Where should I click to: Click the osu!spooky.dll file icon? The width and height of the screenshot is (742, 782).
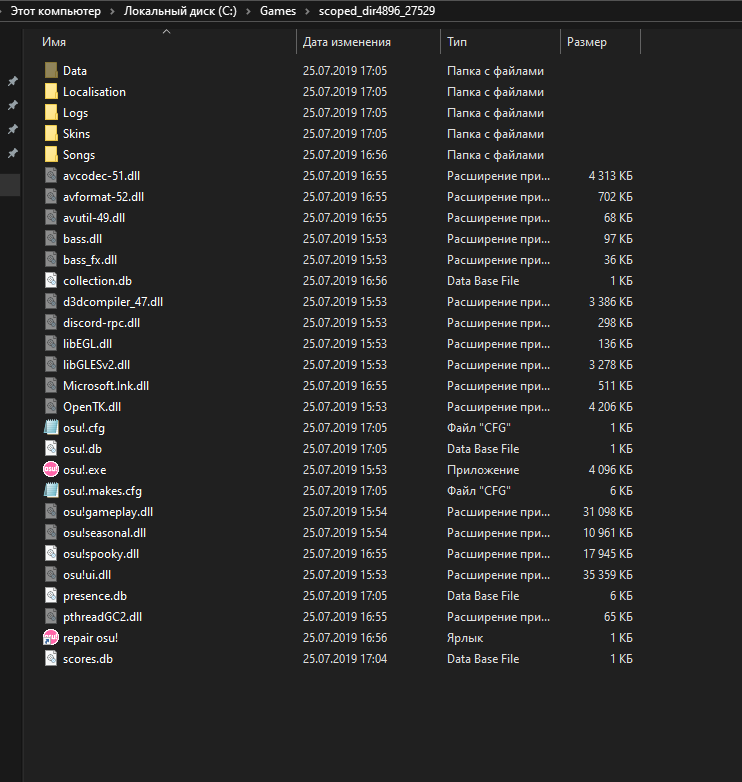tap(51, 554)
